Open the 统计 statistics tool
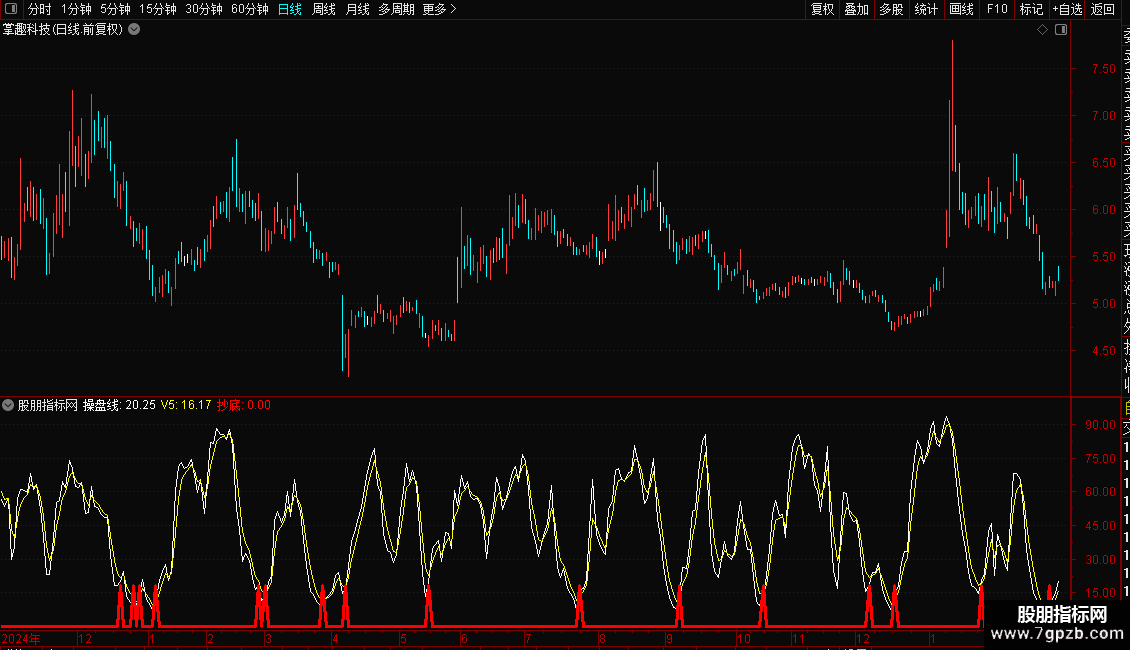 click(x=926, y=9)
